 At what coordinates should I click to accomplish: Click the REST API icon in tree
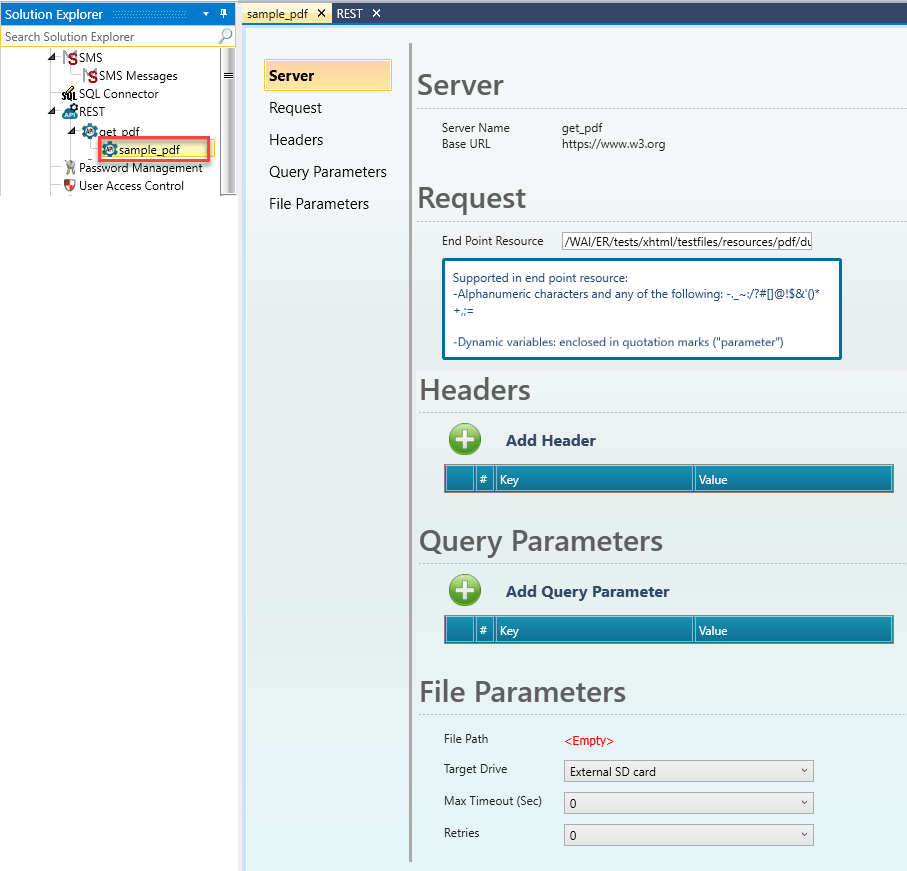[x=70, y=112]
